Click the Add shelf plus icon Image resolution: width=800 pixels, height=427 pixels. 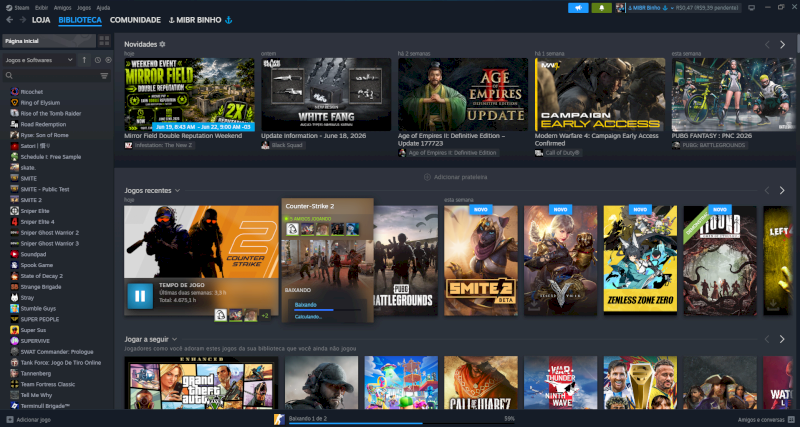(x=428, y=177)
